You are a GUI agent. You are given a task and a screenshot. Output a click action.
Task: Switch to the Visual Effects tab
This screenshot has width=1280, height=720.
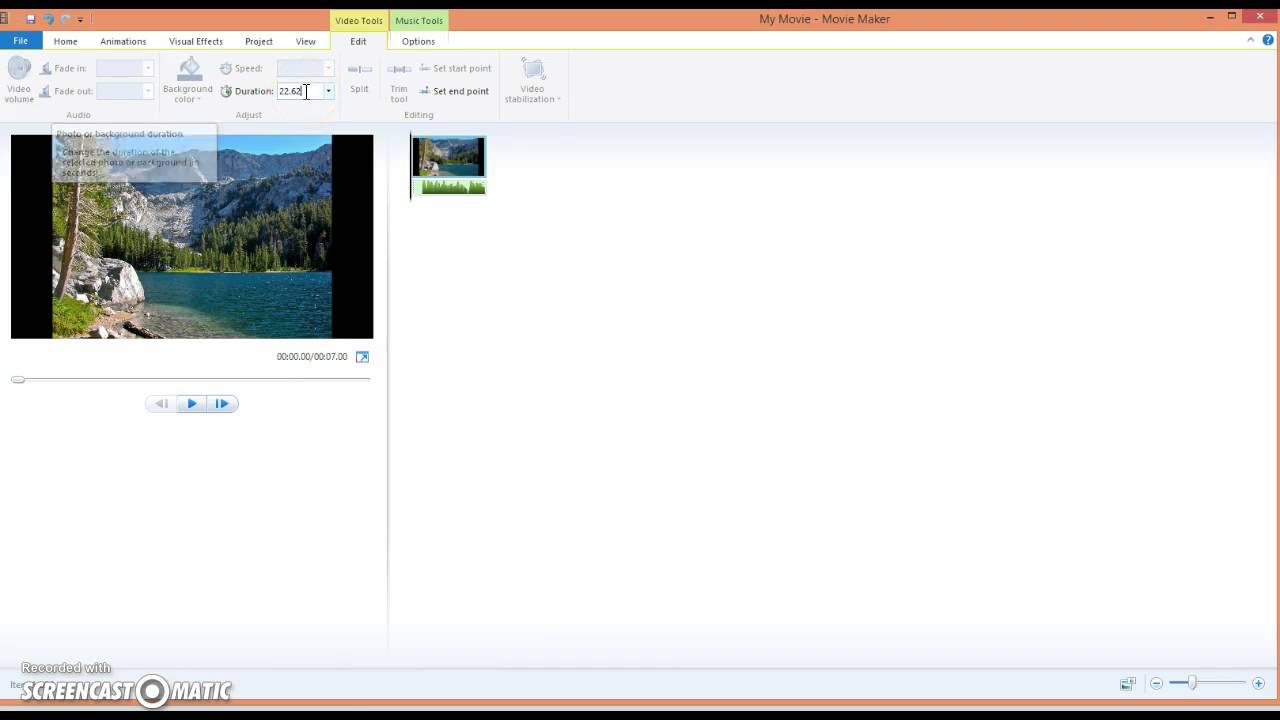(x=196, y=41)
